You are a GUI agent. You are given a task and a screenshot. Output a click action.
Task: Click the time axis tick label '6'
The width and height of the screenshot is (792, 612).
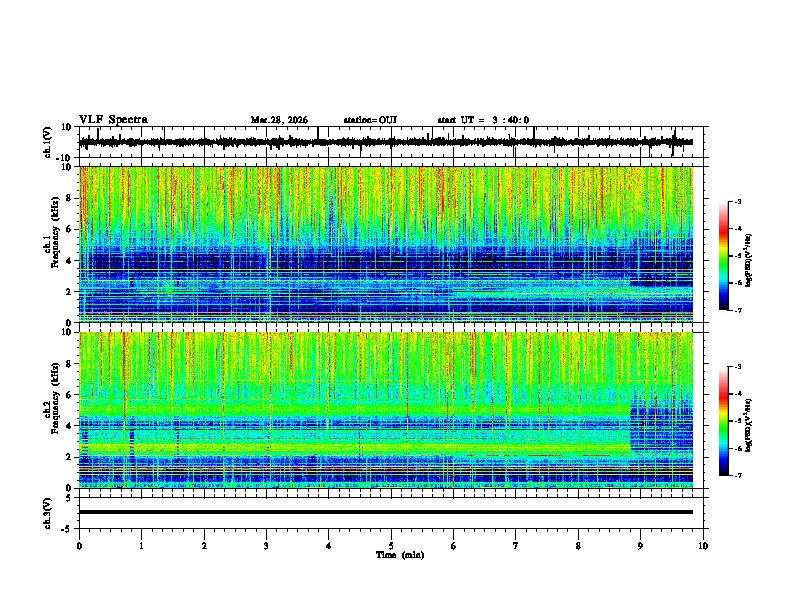point(454,546)
